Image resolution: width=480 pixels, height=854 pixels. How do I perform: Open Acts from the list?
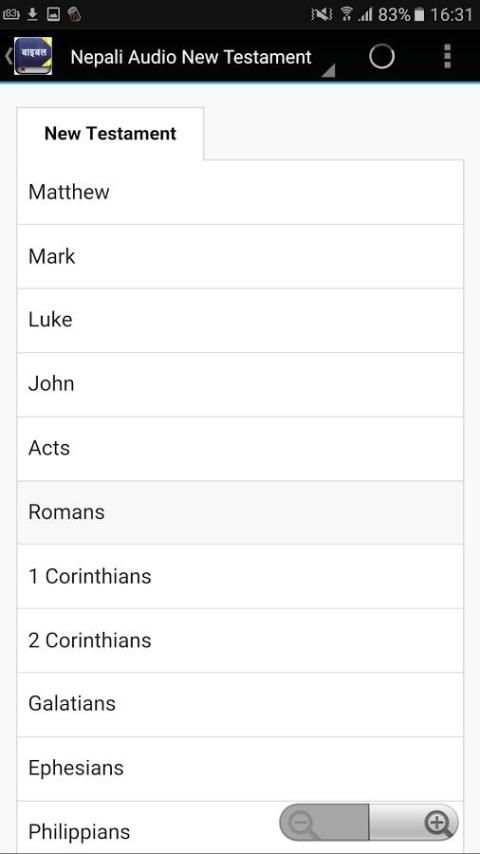(240, 448)
